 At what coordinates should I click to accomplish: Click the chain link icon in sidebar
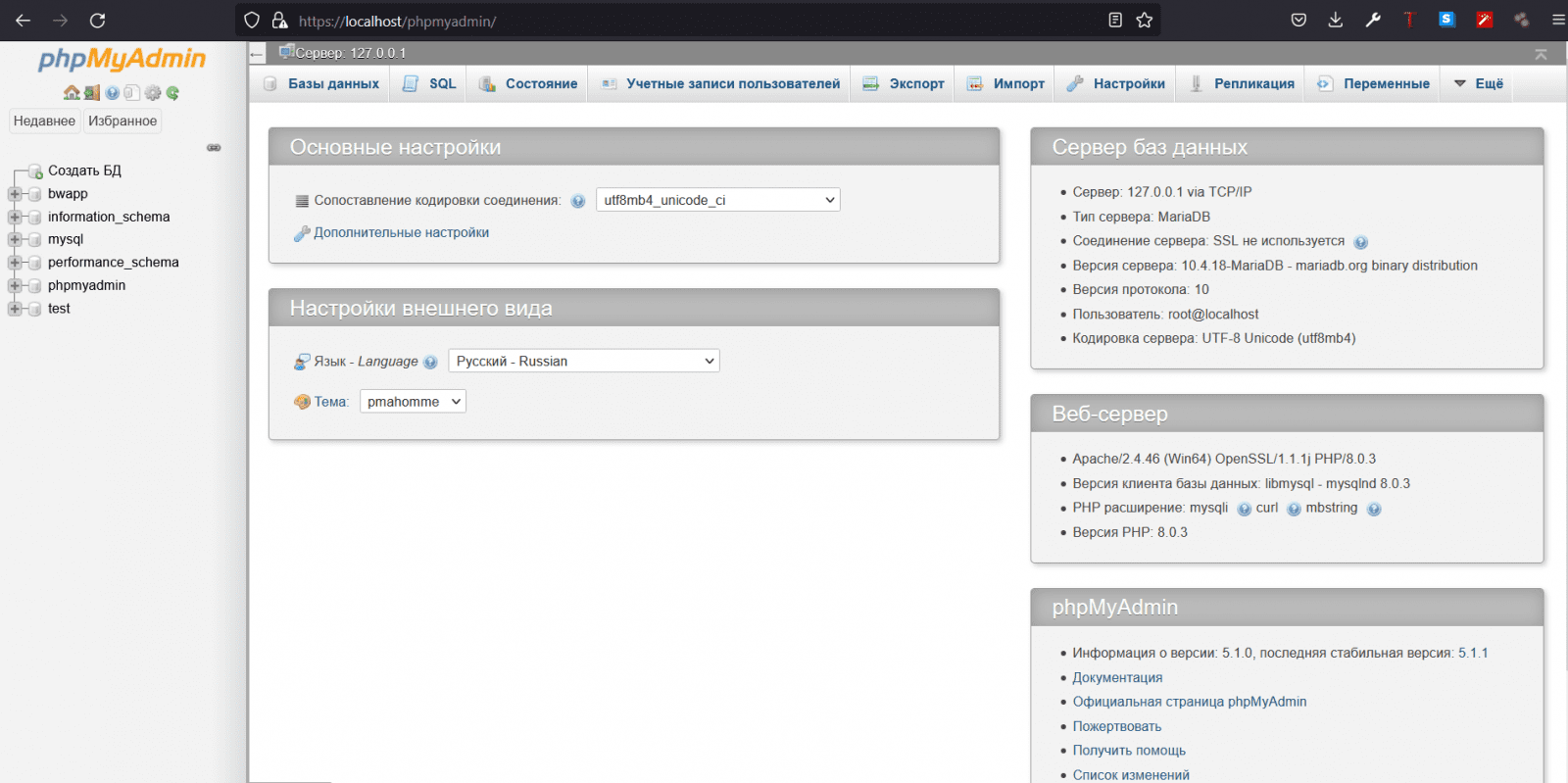[x=214, y=148]
